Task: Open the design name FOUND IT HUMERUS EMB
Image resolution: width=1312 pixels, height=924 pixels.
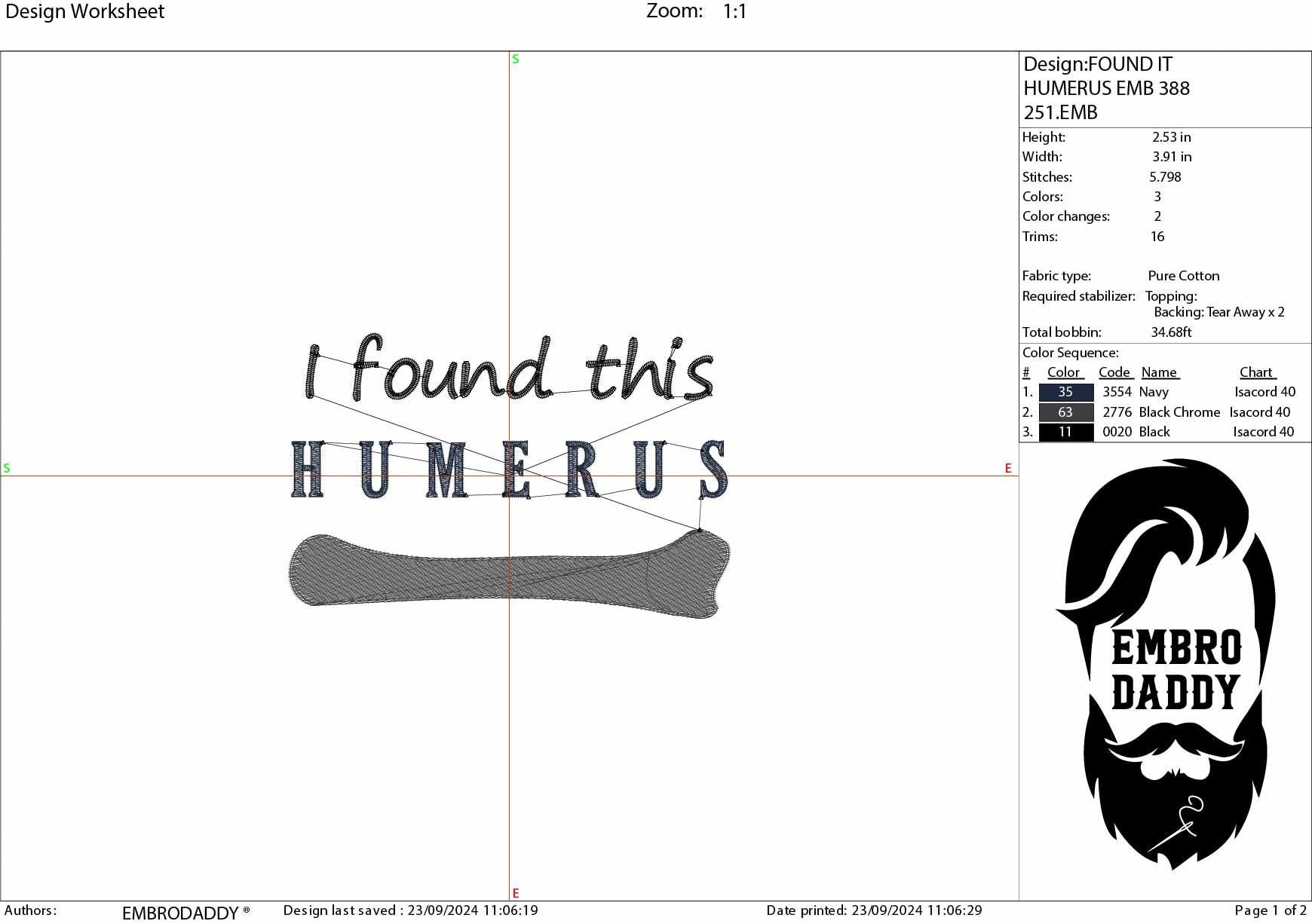Action: (1105, 88)
